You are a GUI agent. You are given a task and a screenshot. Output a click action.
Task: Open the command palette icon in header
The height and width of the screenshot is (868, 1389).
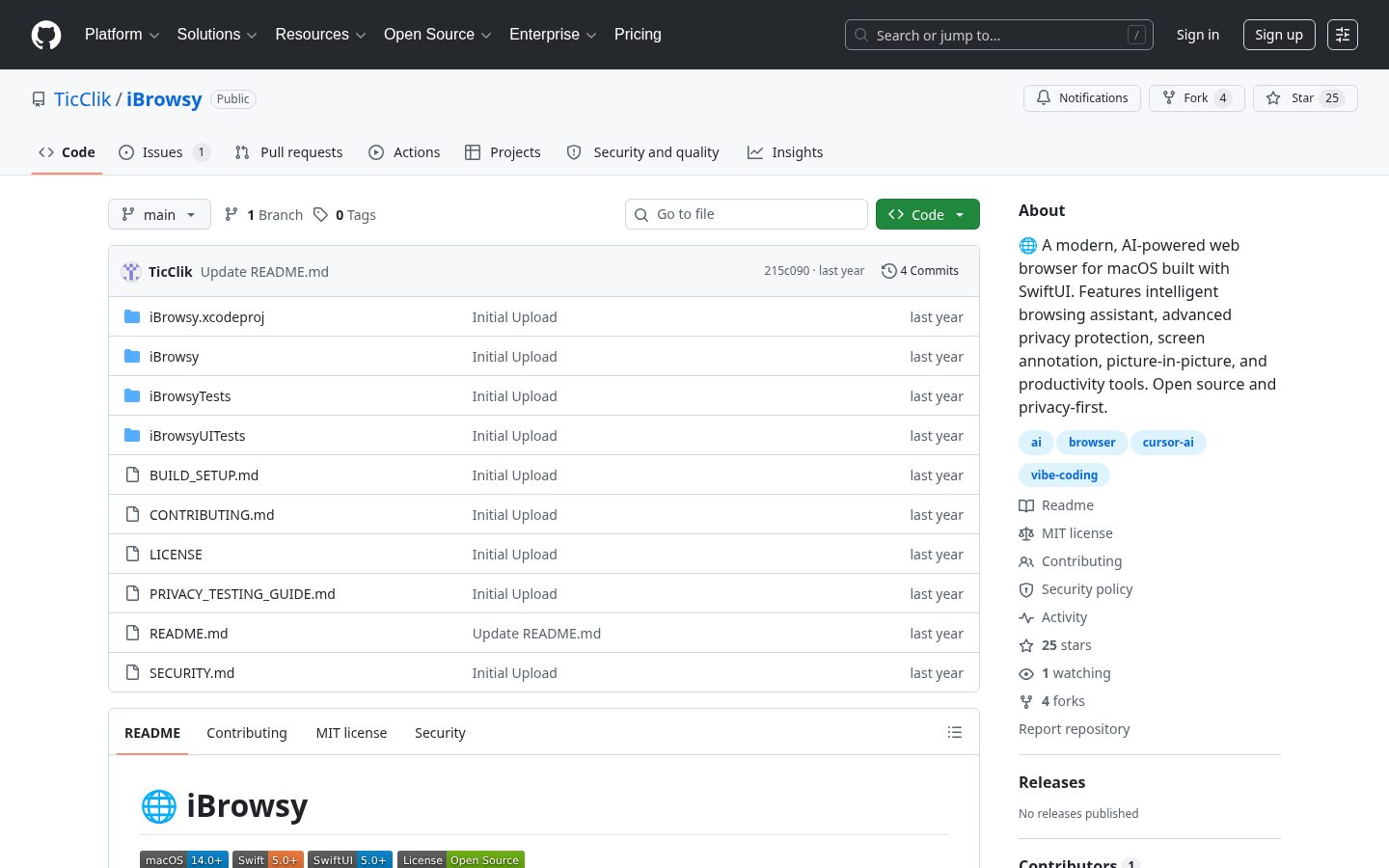pyautogui.click(x=1343, y=35)
